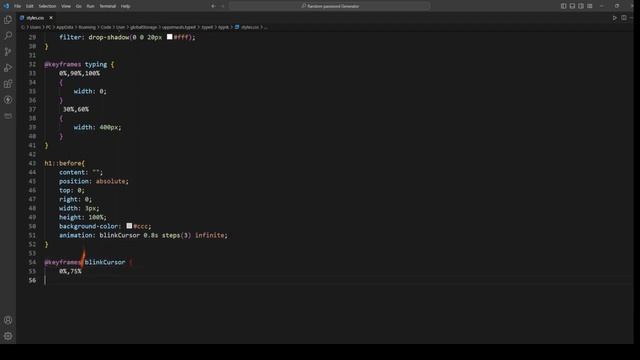640x360 pixels.
Task: Open the last extension icon above Accounts
Action: [8, 116]
